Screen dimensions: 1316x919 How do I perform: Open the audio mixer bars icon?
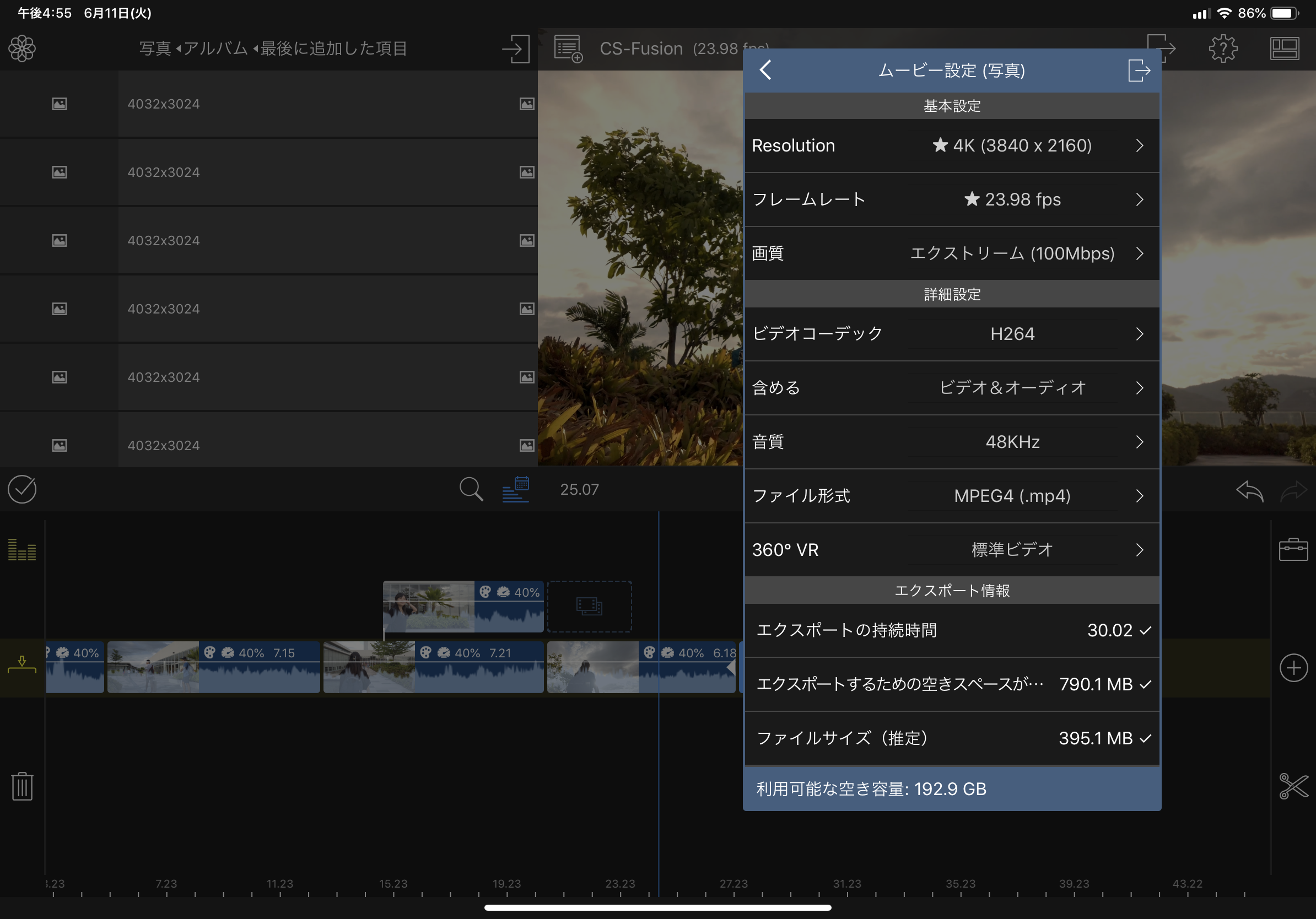[23, 549]
